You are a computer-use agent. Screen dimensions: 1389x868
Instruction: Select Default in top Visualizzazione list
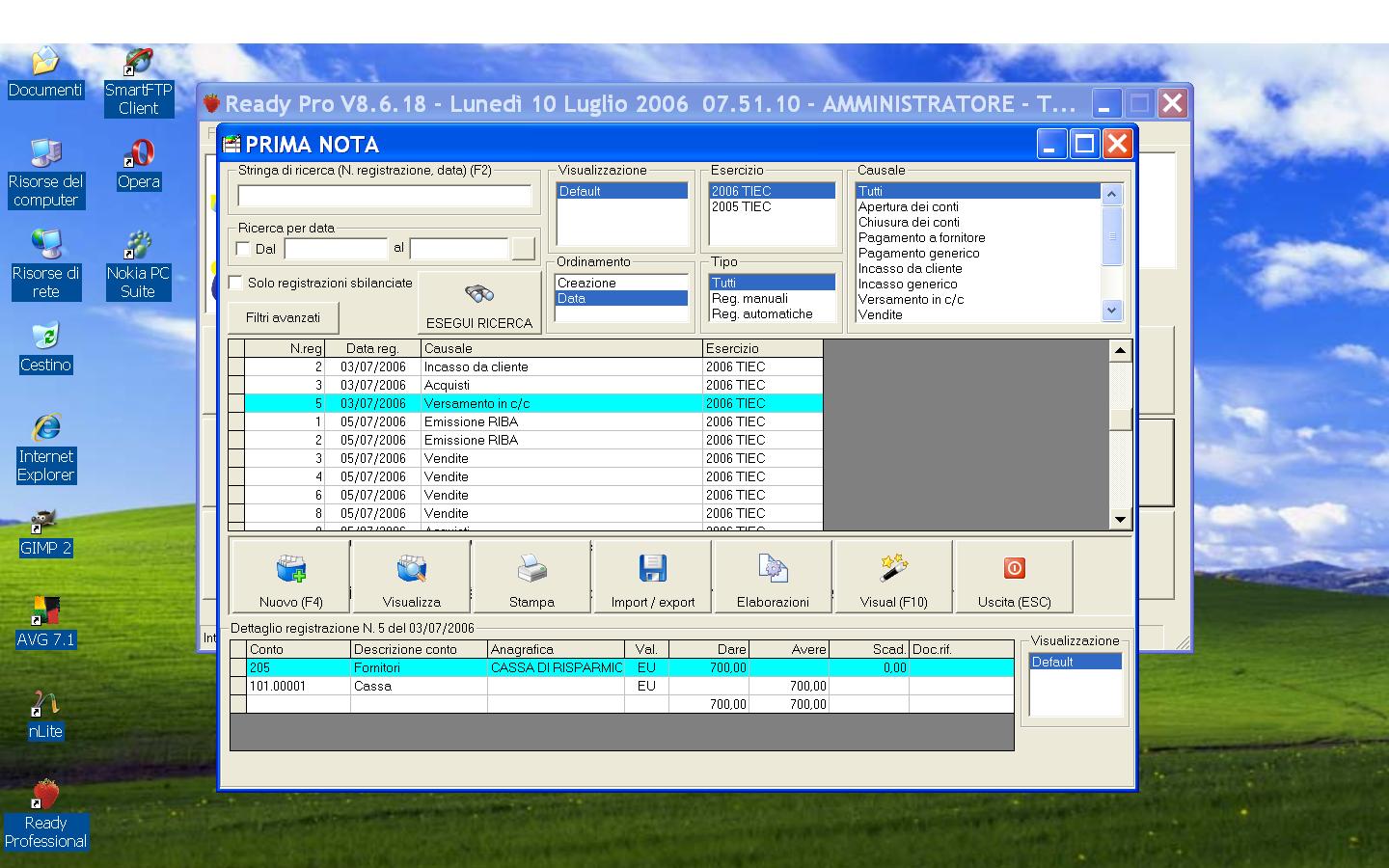click(622, 191)
